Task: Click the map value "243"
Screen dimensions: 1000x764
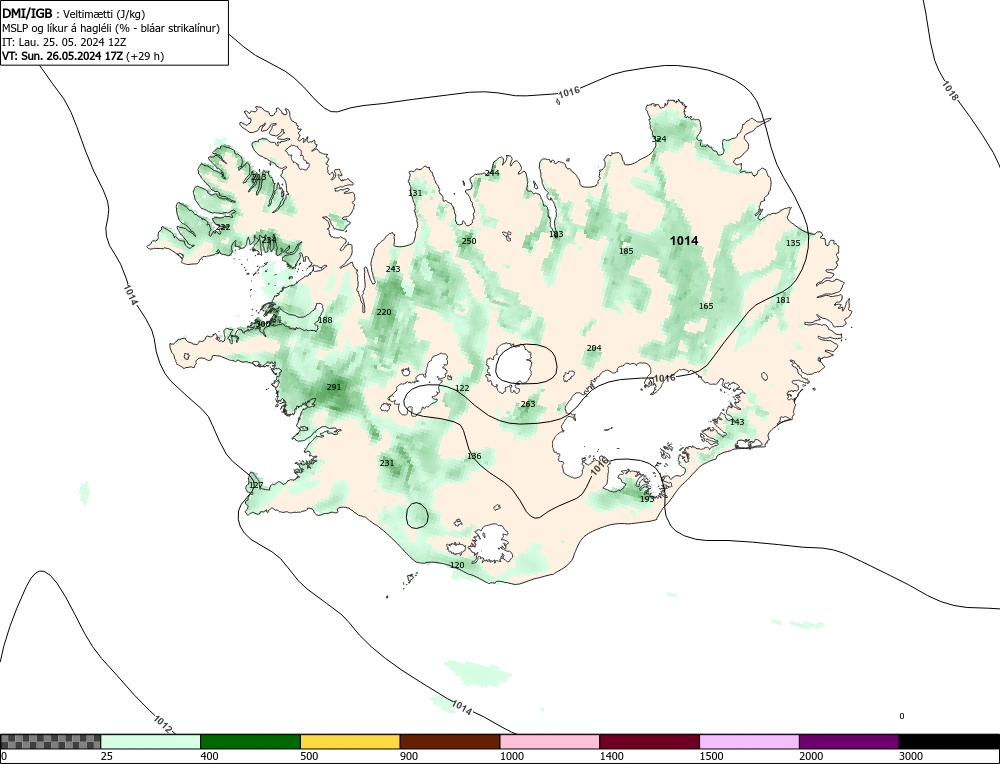Action: point(393,269)
